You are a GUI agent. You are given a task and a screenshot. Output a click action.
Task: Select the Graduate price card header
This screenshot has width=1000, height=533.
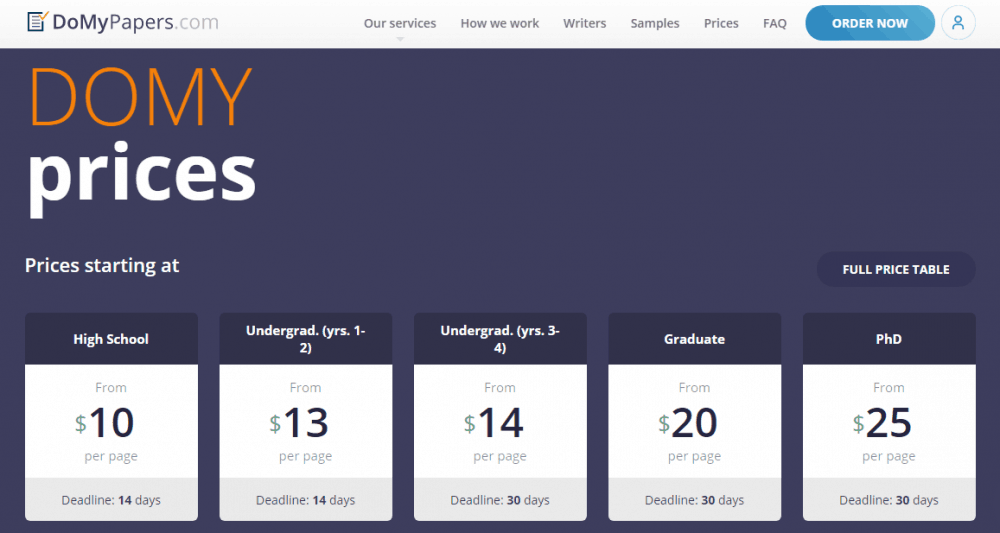695,339
